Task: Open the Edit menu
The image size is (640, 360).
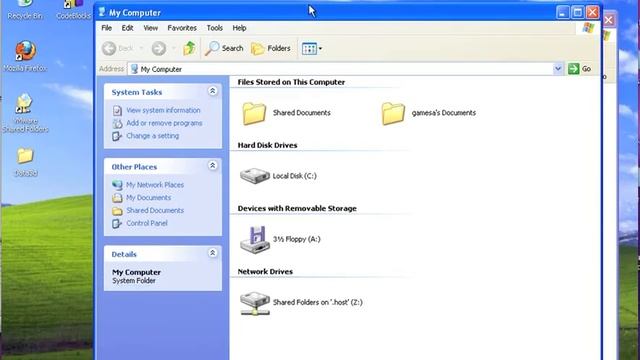Action: click(x=127, y=28)
